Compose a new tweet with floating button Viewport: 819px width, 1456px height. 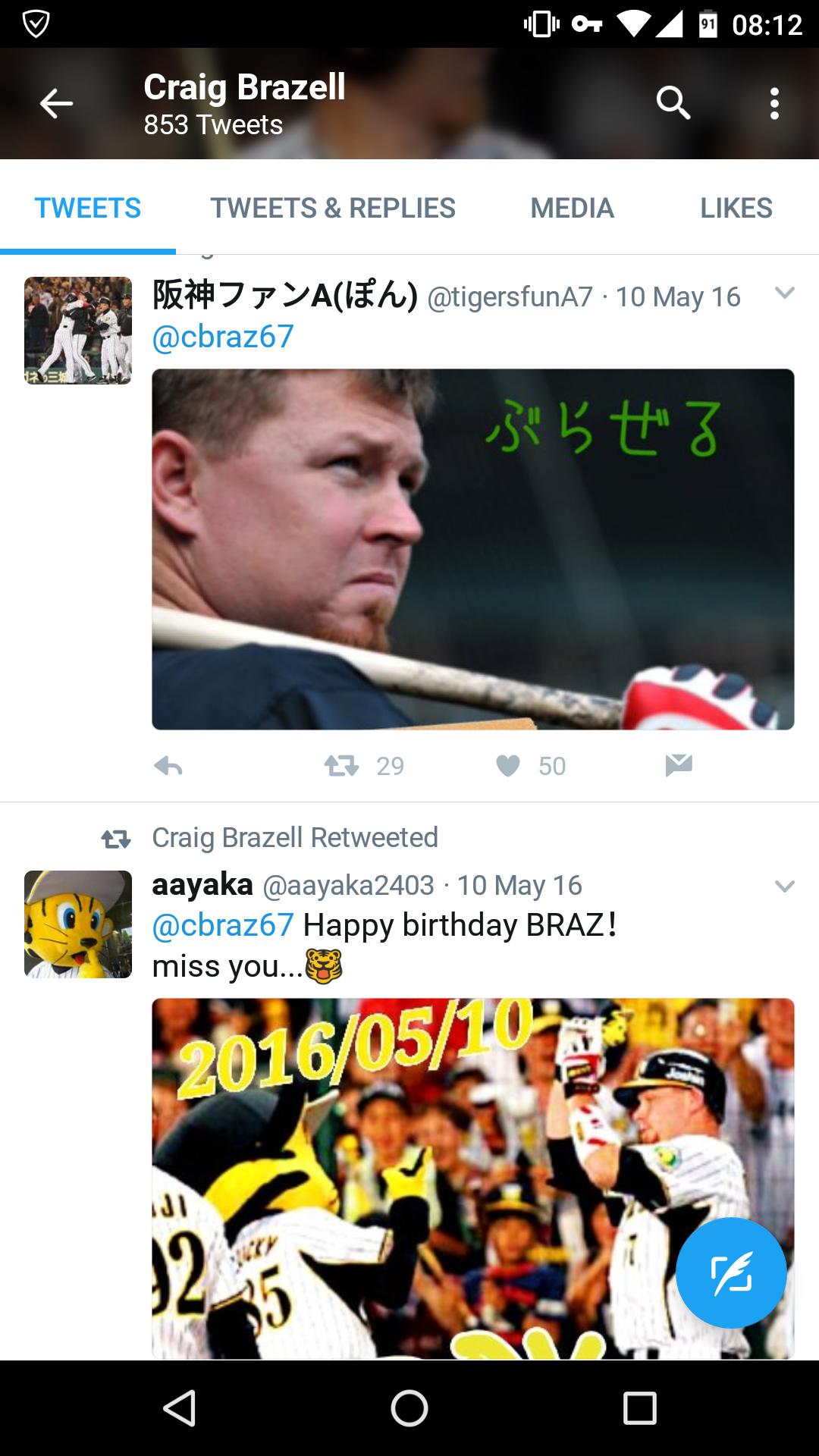pyautogui.click(x=731, y=1273)
